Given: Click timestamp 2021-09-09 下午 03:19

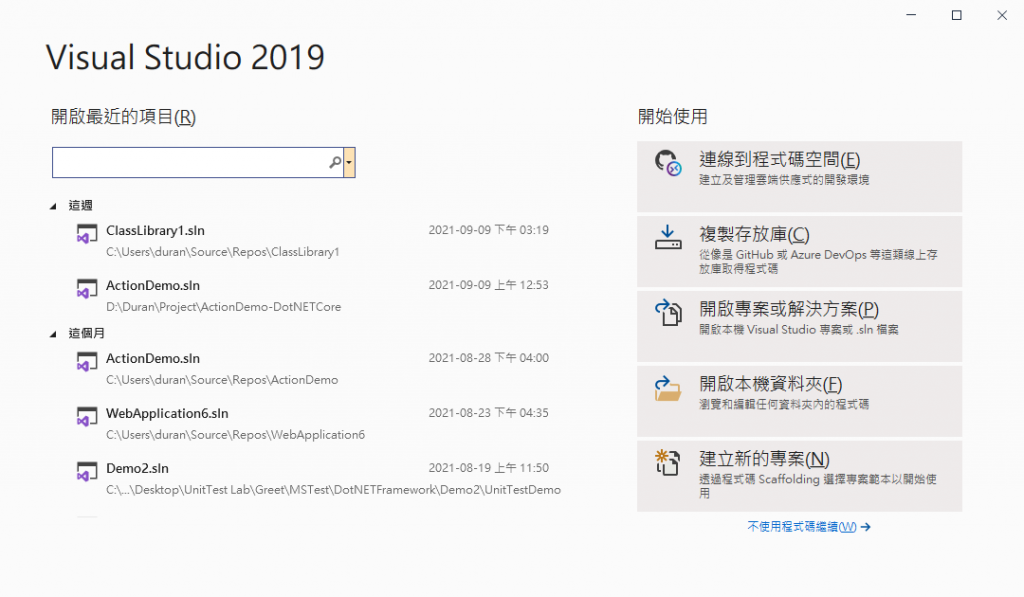Looking at the screenshot, I should [x=488, y=230].
